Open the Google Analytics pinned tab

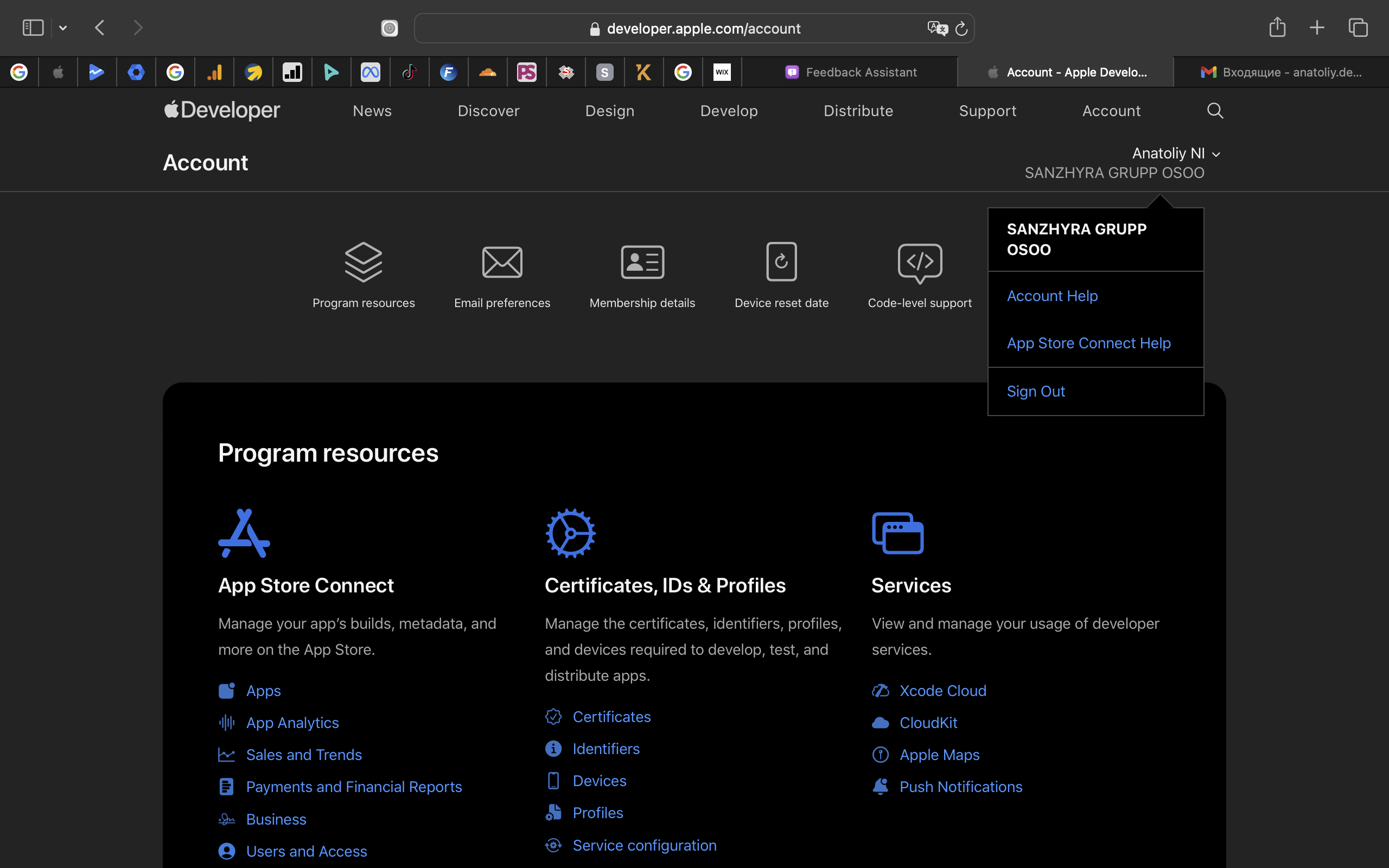[x=214, y=72]
